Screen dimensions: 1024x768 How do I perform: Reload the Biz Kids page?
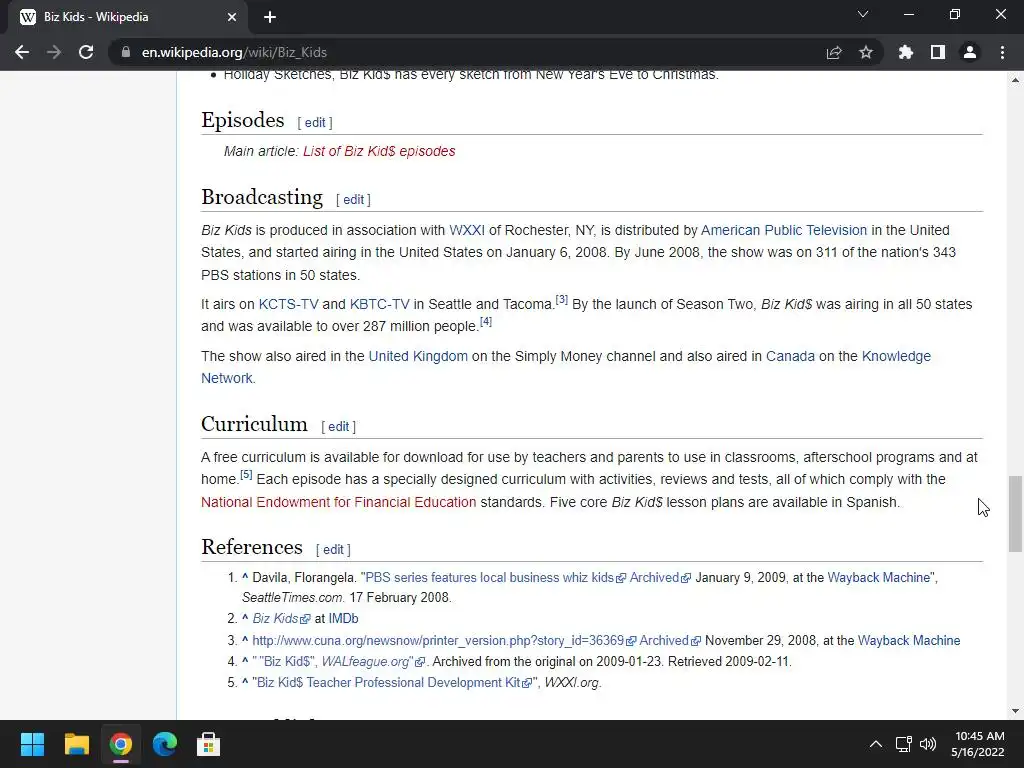click(x=86, y=52)
